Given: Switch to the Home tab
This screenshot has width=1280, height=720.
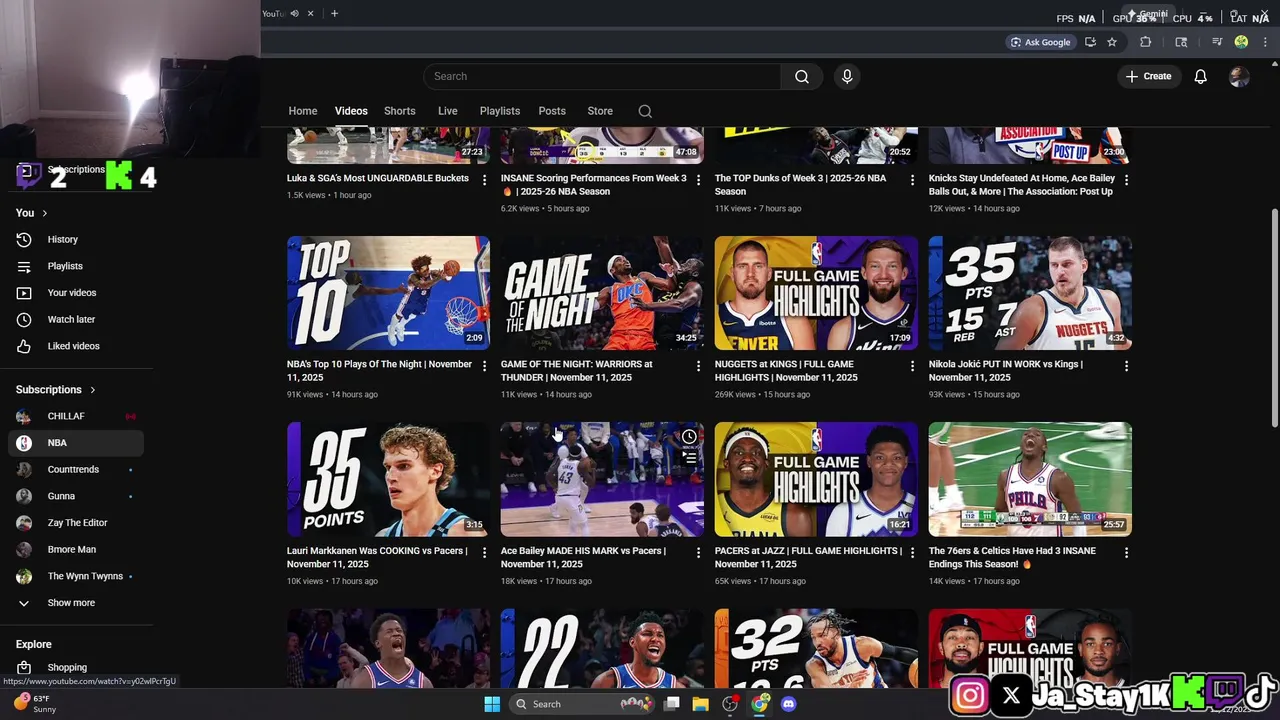Looking at the screenshot, I should 303,111.
